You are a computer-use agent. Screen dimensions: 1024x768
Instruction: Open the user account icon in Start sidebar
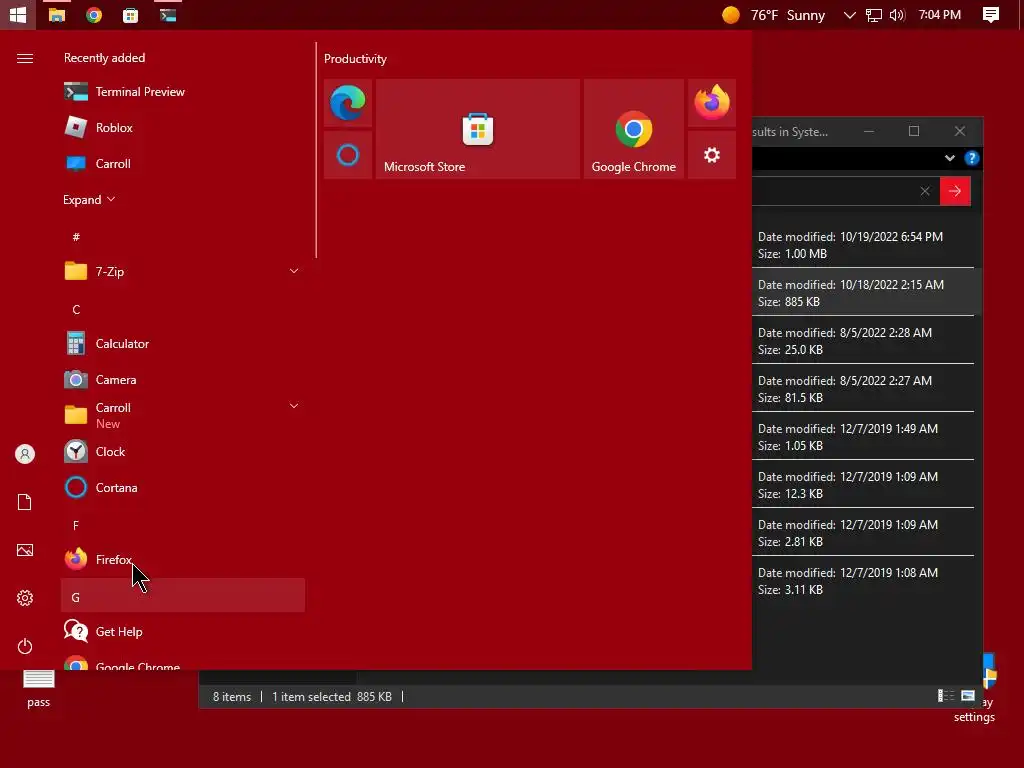click(x=25, y=455)
